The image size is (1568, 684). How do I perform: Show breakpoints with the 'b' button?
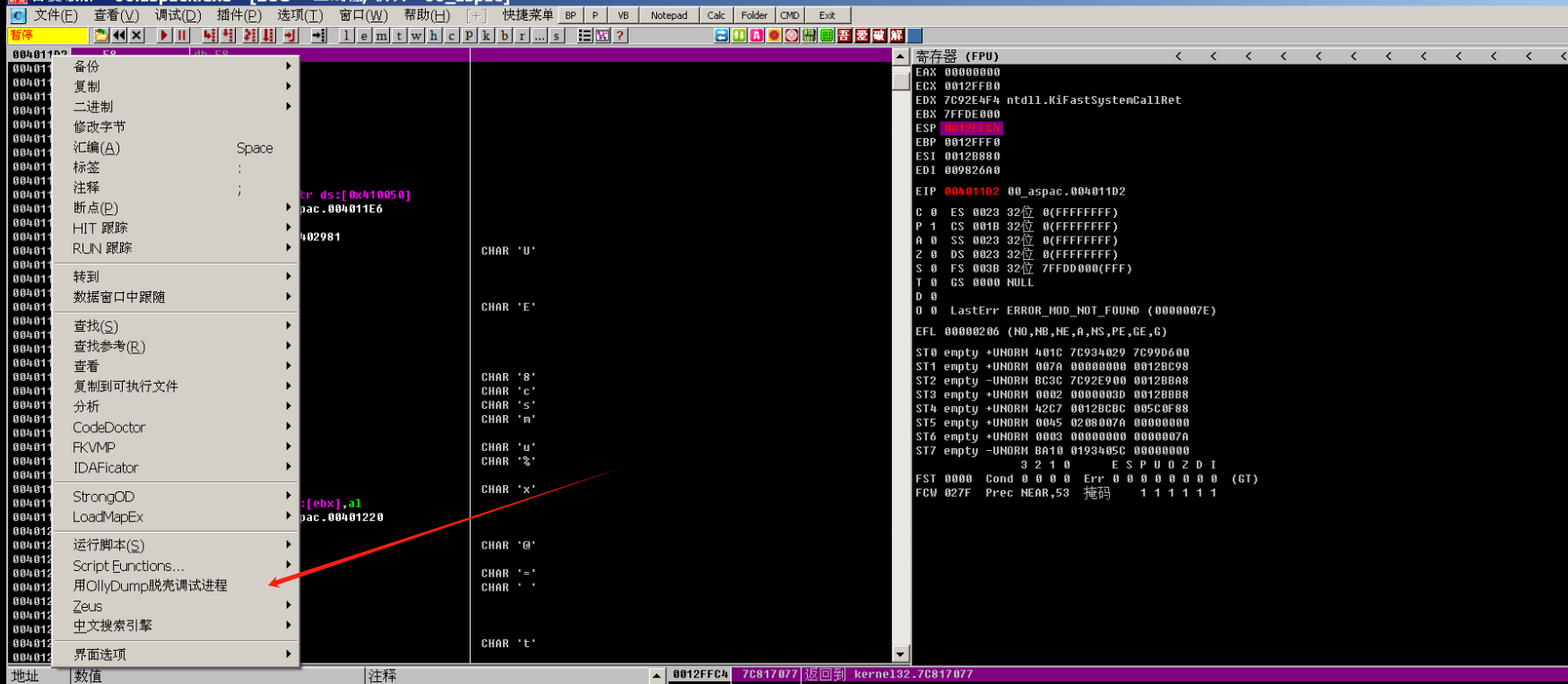(x=505, y=35)
